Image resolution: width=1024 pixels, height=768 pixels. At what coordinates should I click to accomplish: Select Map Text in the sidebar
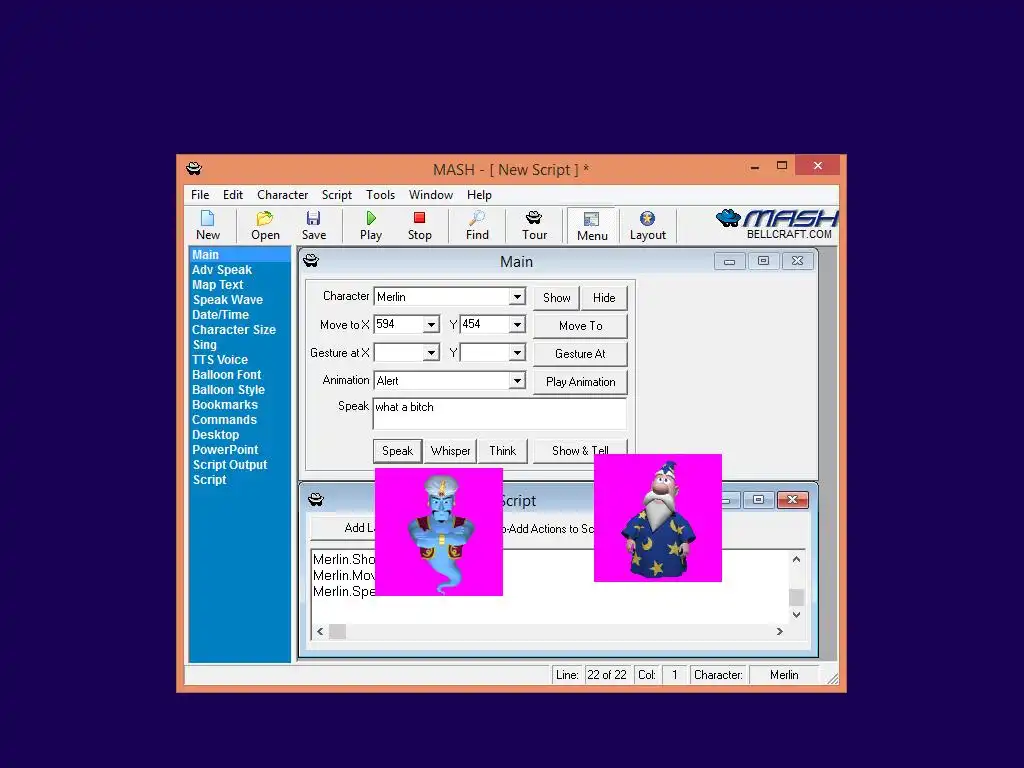coord(217,285)
